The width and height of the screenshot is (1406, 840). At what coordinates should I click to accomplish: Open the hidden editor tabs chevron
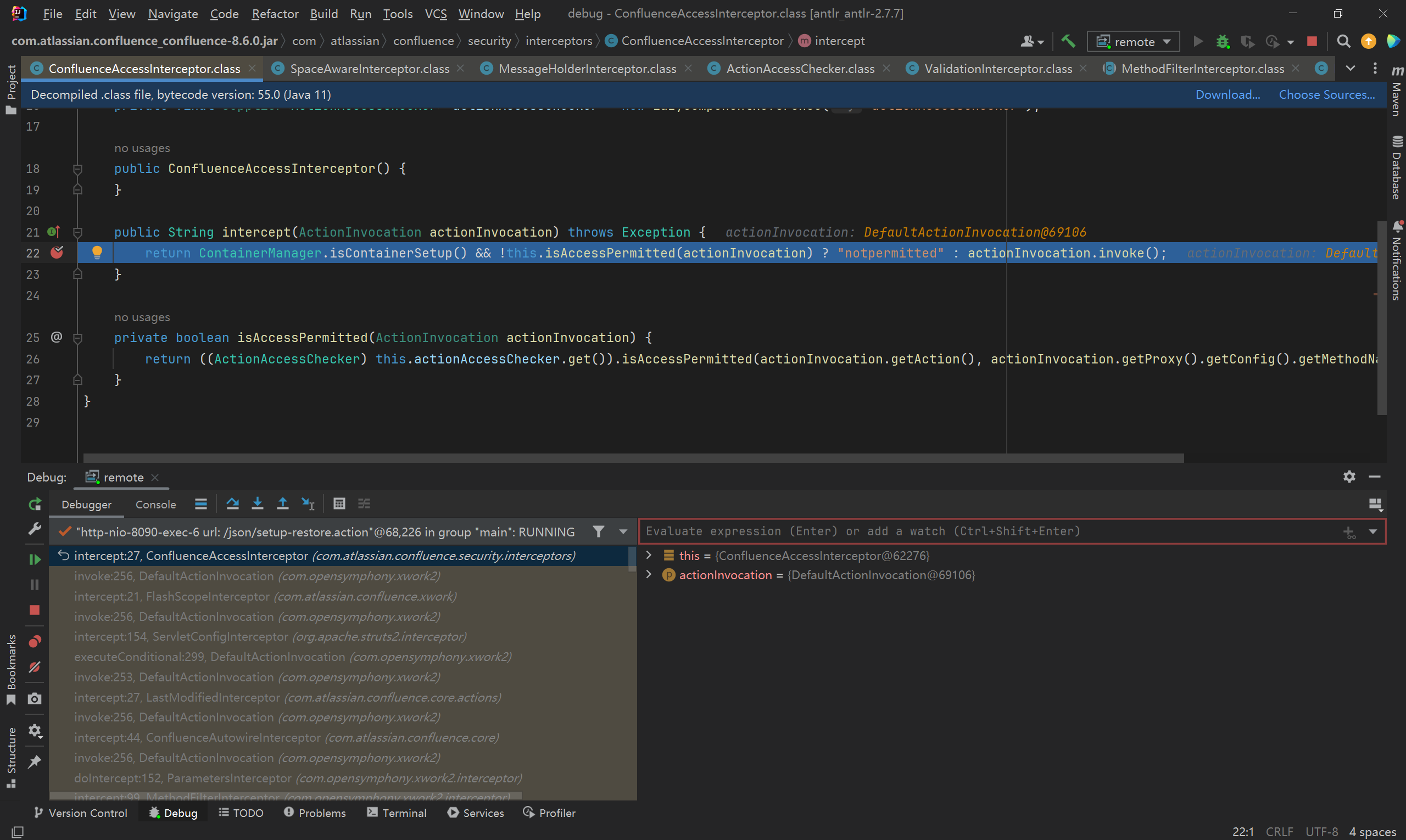click(1351, 69)
